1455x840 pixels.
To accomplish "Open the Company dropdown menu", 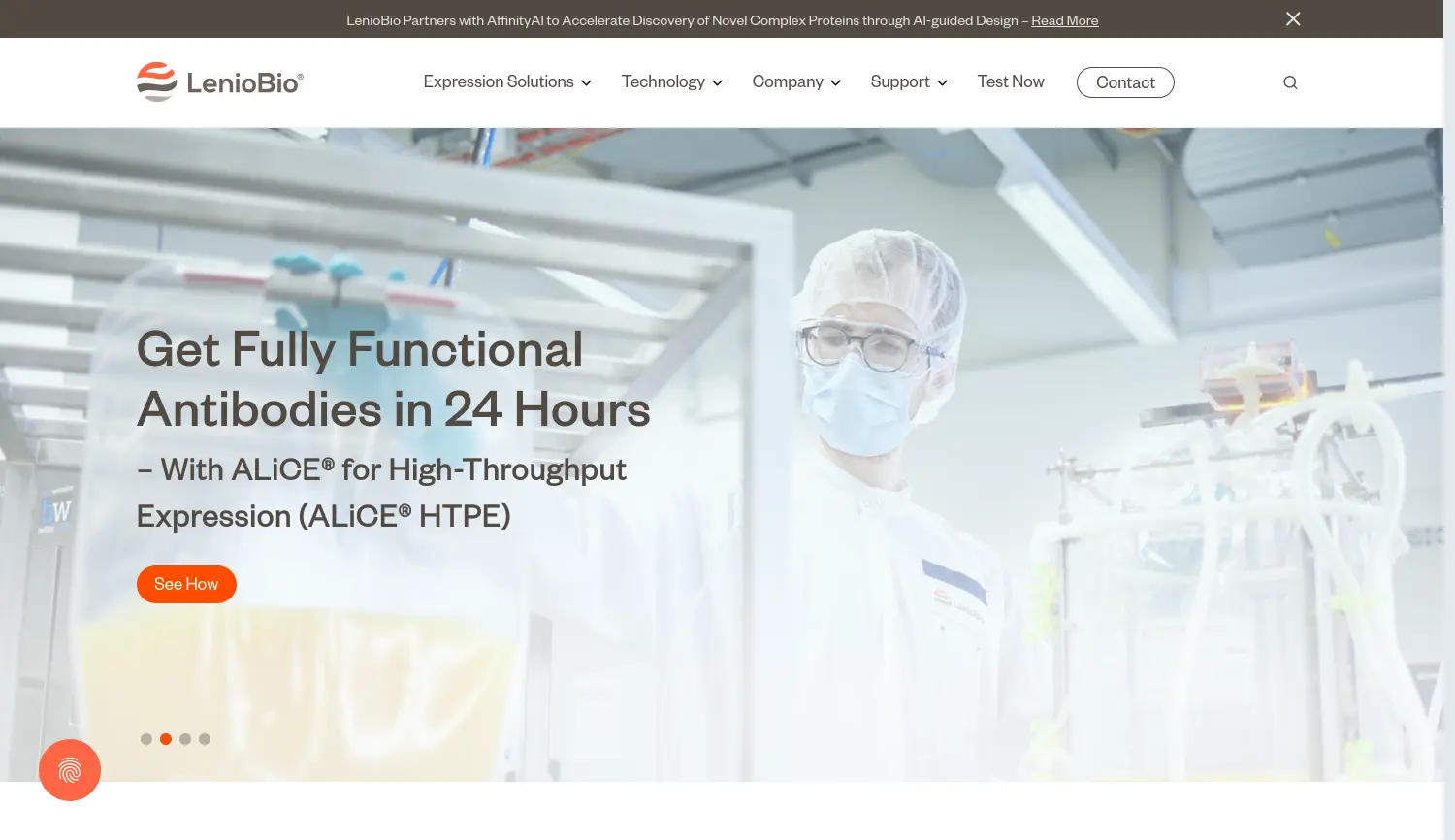I will 795,81.
